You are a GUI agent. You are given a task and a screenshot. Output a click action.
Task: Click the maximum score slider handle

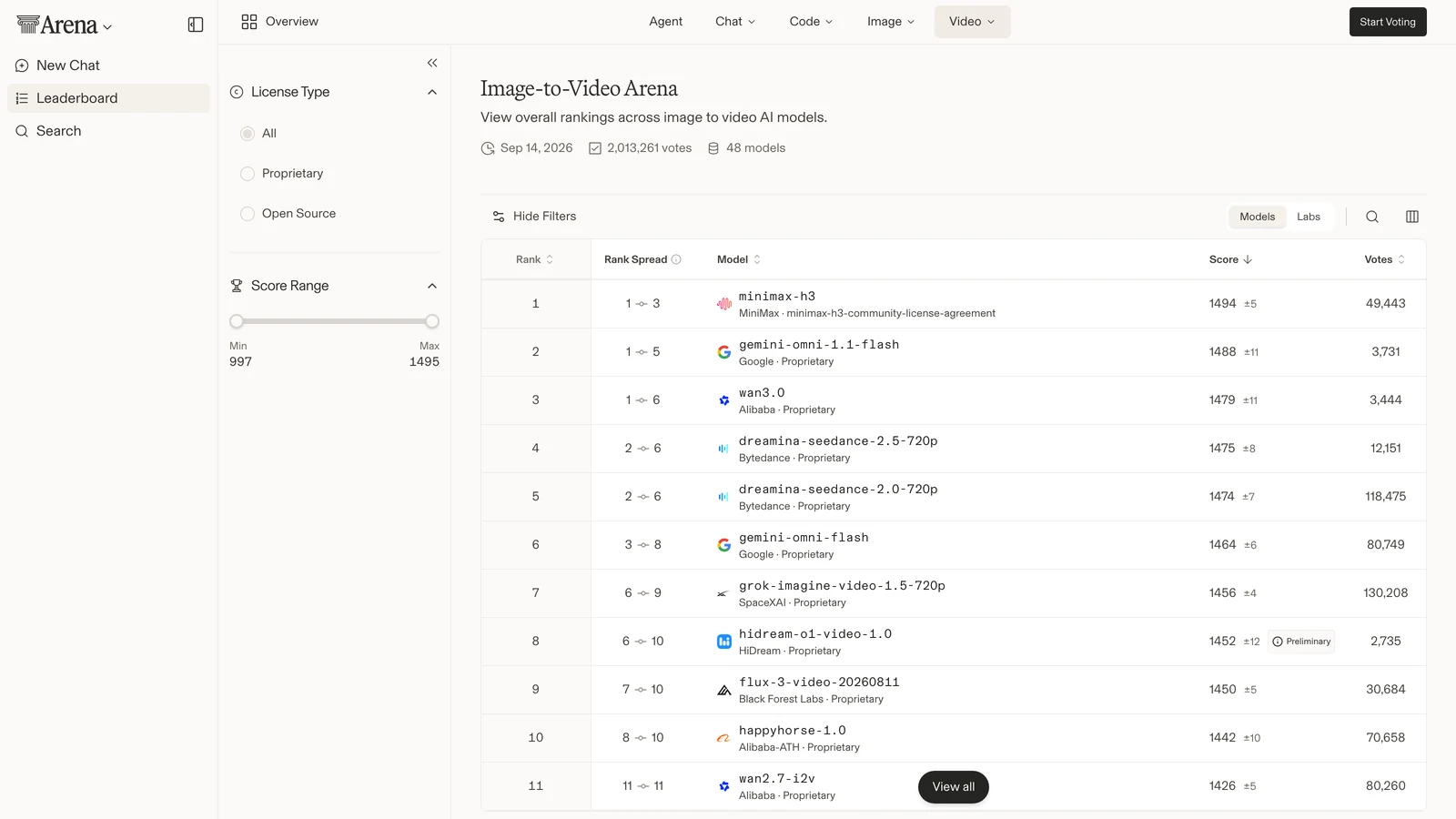(432, 321)
